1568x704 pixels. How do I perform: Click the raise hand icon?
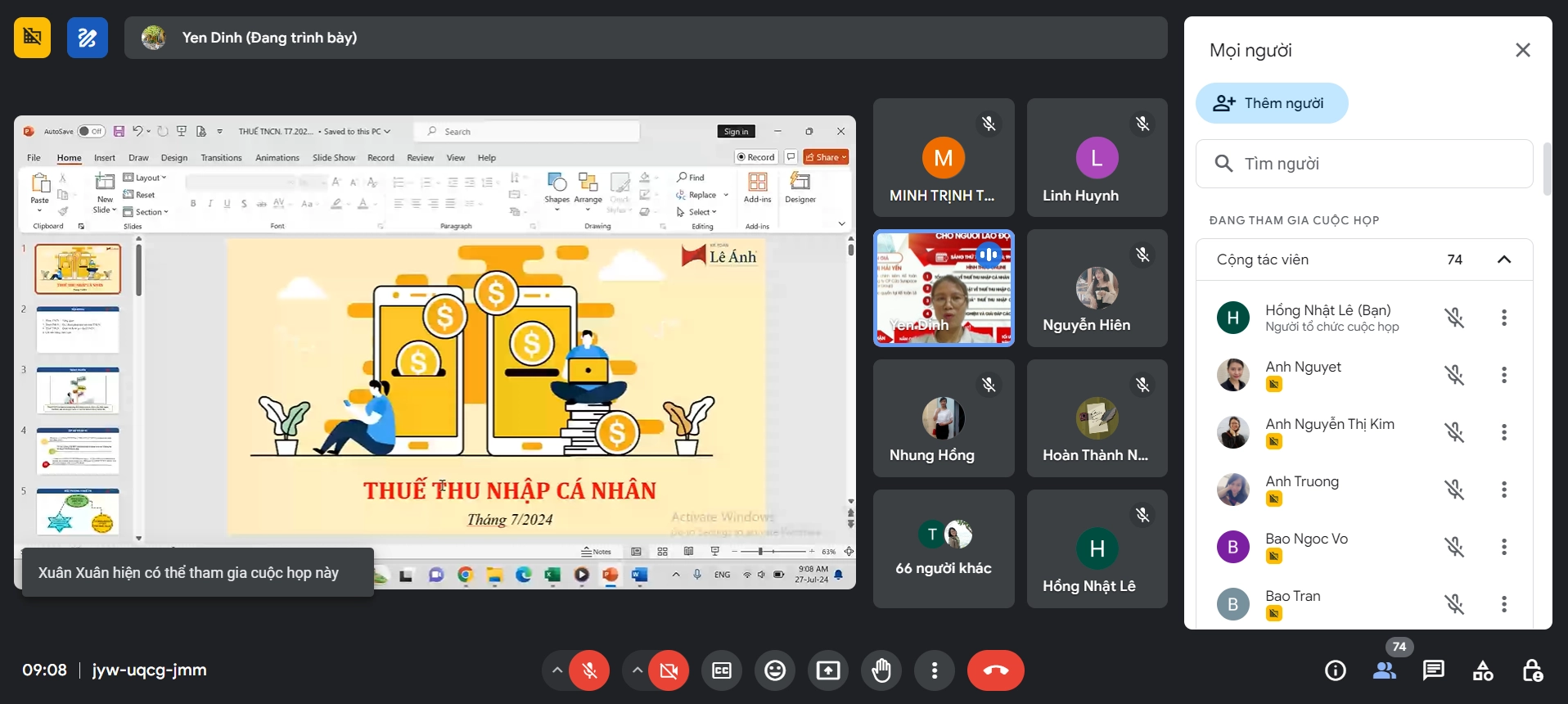(x=881, y=670)
